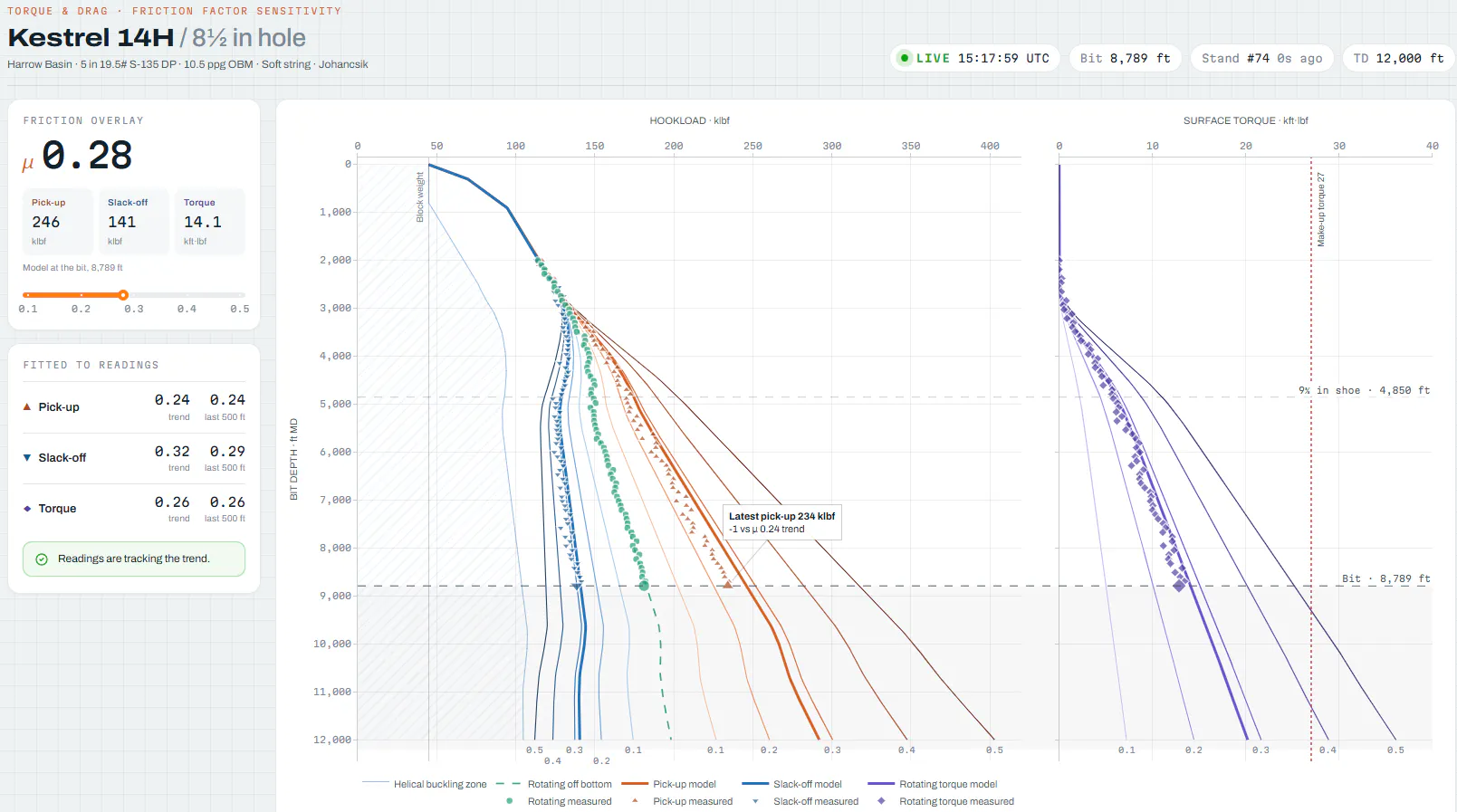1457x812 pixels.
Task: Click the Rotating measured legend dot
Action: point(510,801)
